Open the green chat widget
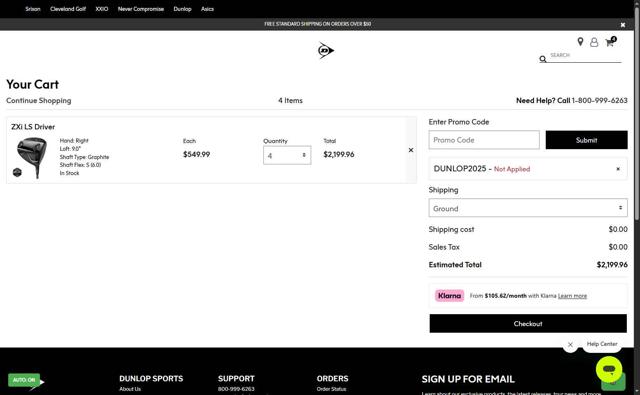The height and width of the screenshot is (395, 640). pyautogui.click(x=609, y=369)
